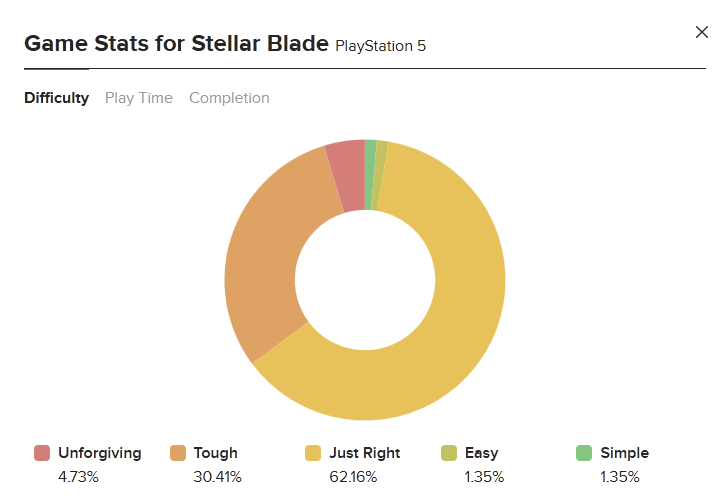The width and height of the screenshot is (721, 498).
Task: Click the 62.16% value under Just Right
Action: point(353,477)
